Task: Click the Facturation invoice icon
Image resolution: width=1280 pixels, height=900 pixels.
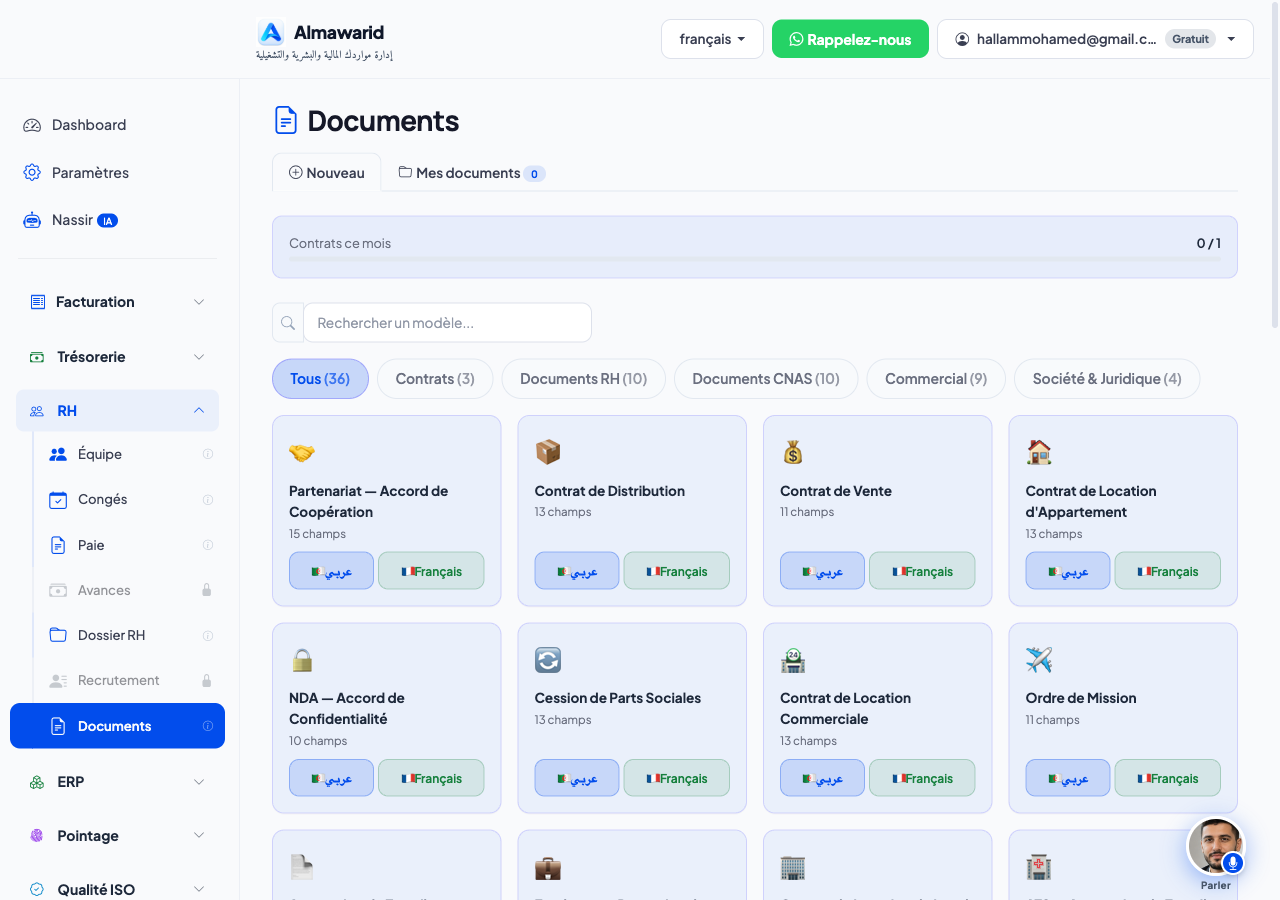Action: [38, 302]
